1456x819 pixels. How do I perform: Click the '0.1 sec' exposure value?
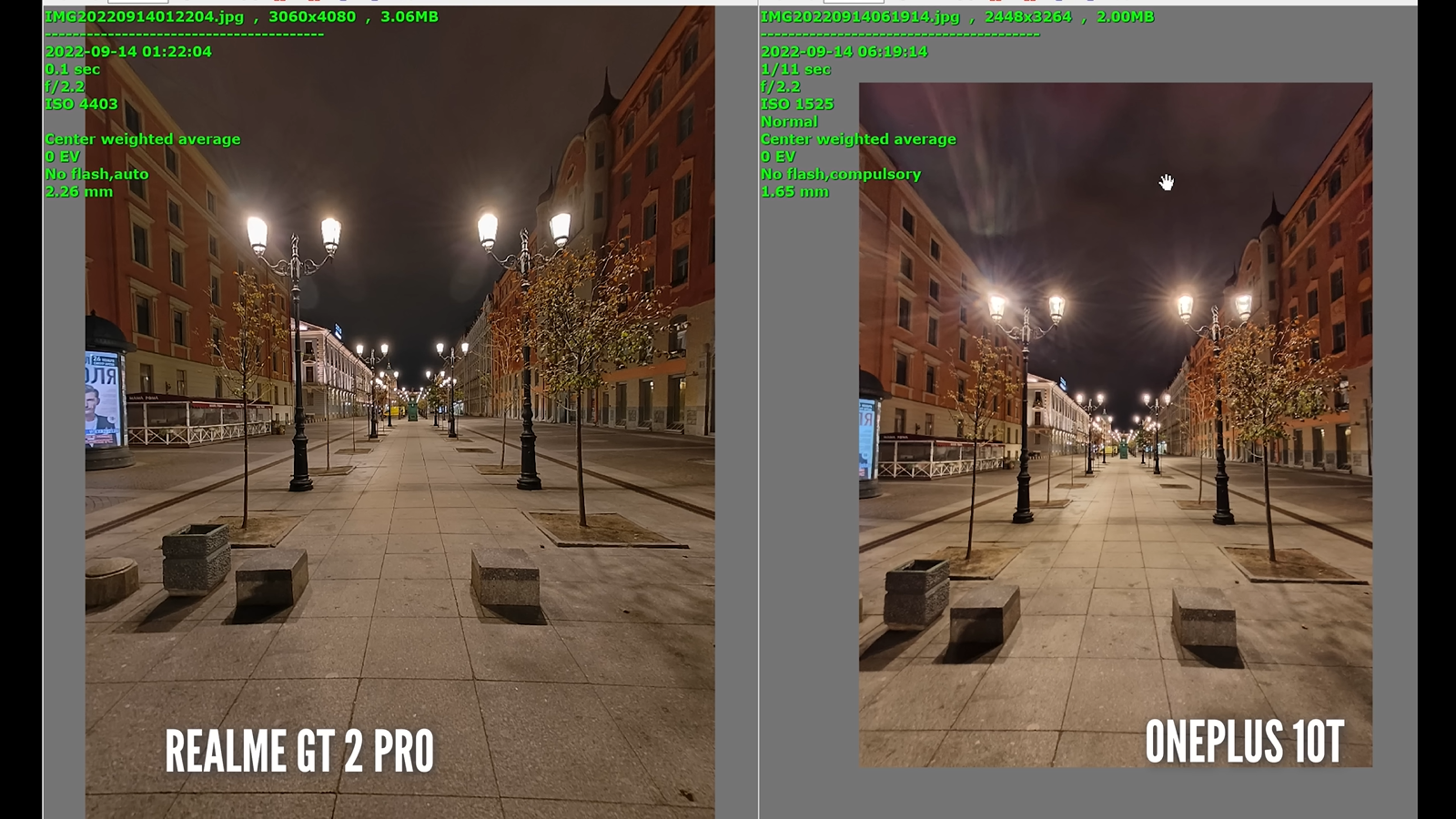point(73,69)
